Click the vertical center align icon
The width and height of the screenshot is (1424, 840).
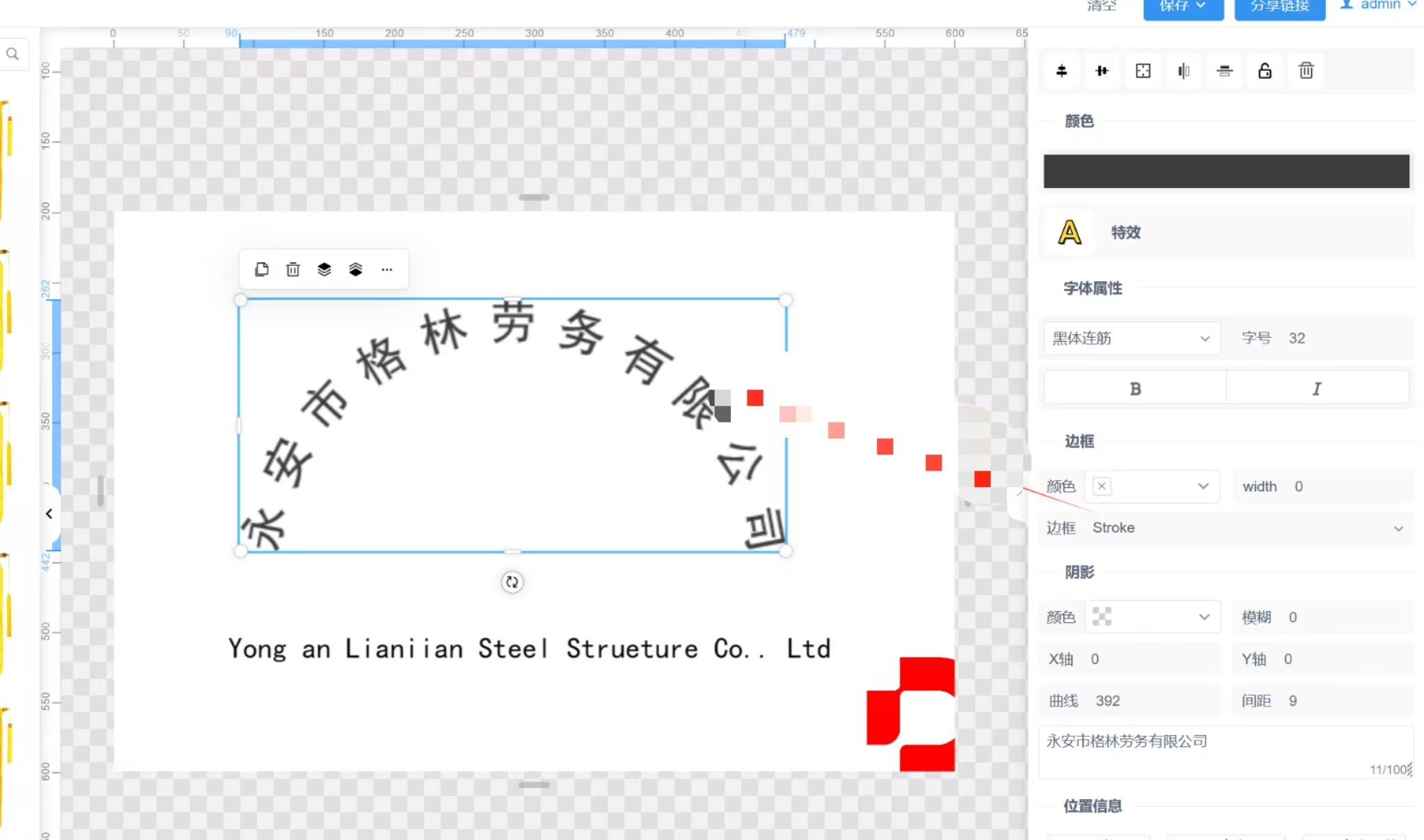[x=1061, y=71]
